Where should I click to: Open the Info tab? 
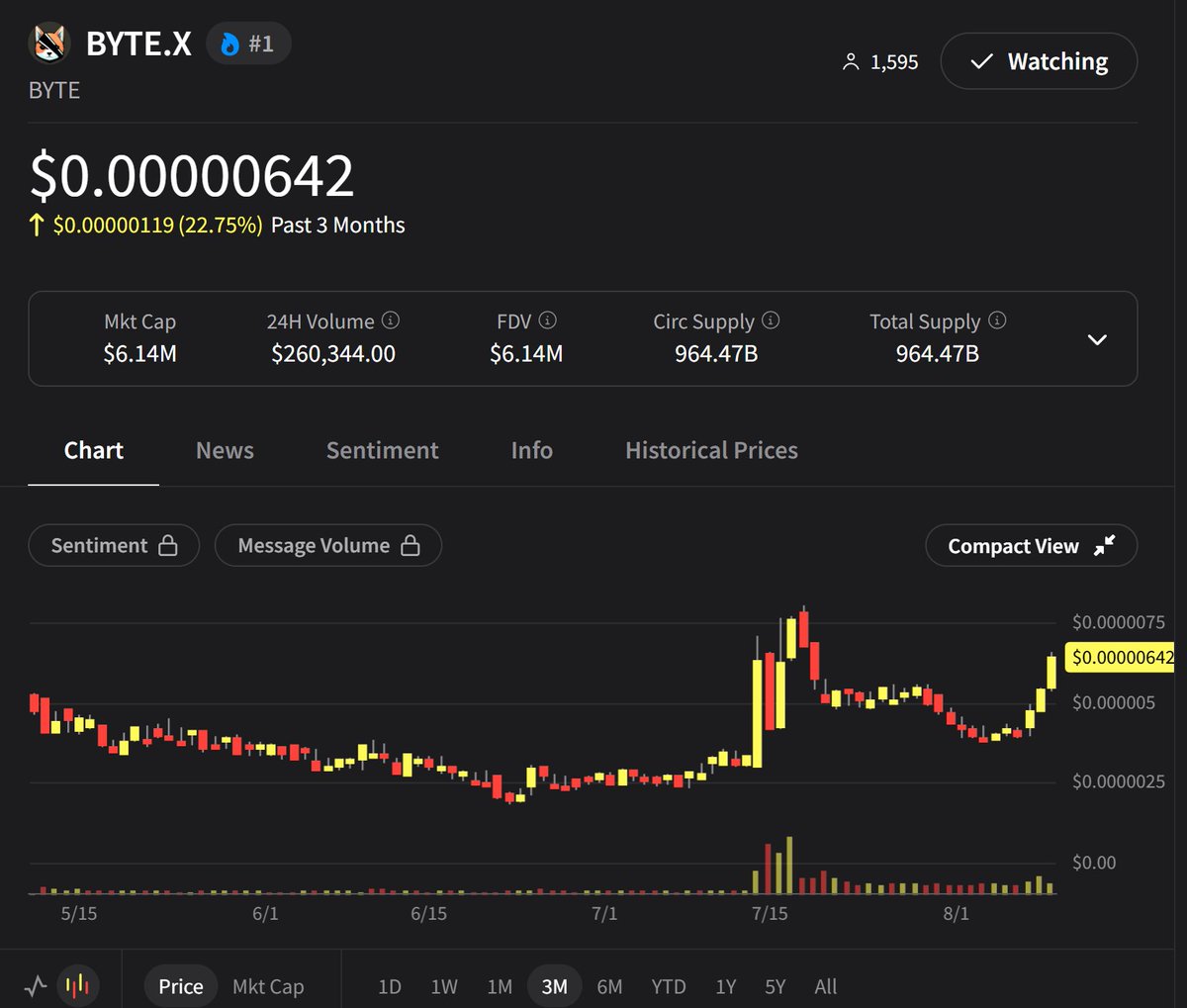pyautogui.click(x=532, y=451)
